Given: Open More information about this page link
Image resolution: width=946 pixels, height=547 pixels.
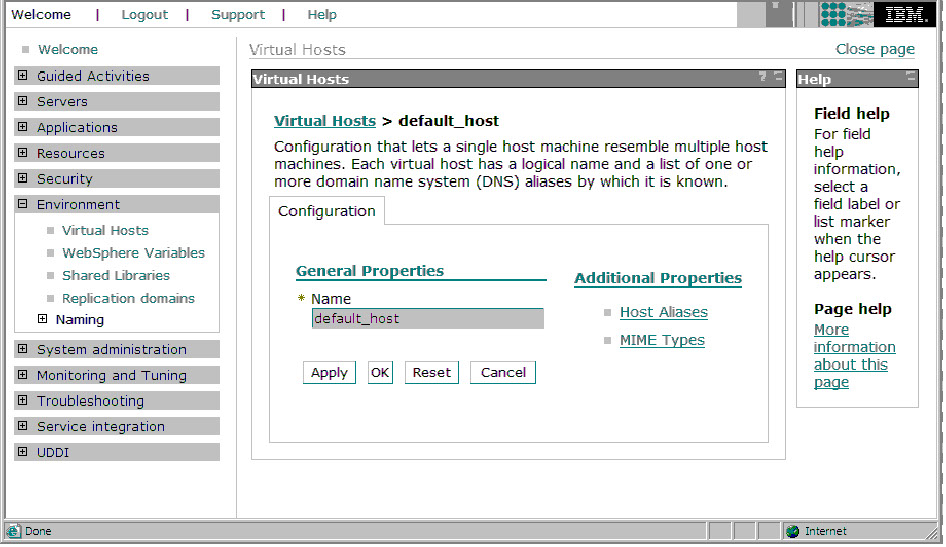Looking at the screenshot, I should pos(854,356).
